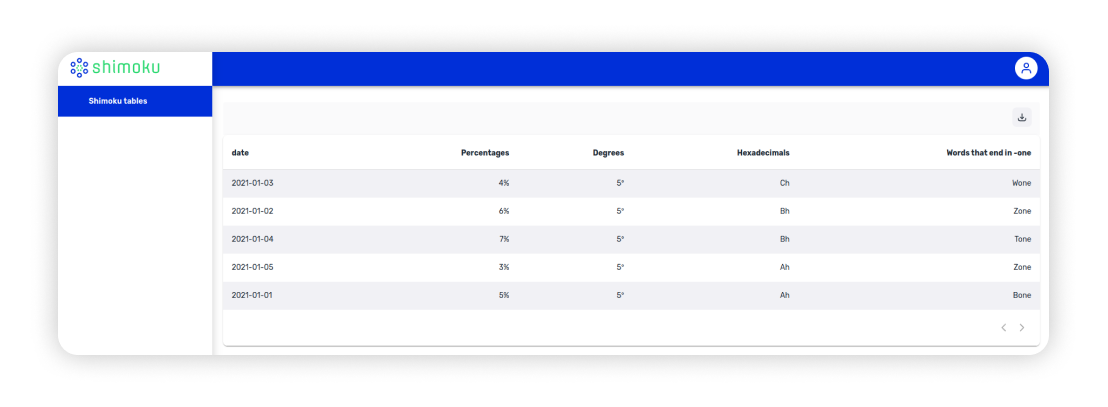Viewport: 1108px width, 407px height.
Task: Click the Wone word cell
Action: point(1021,183)
